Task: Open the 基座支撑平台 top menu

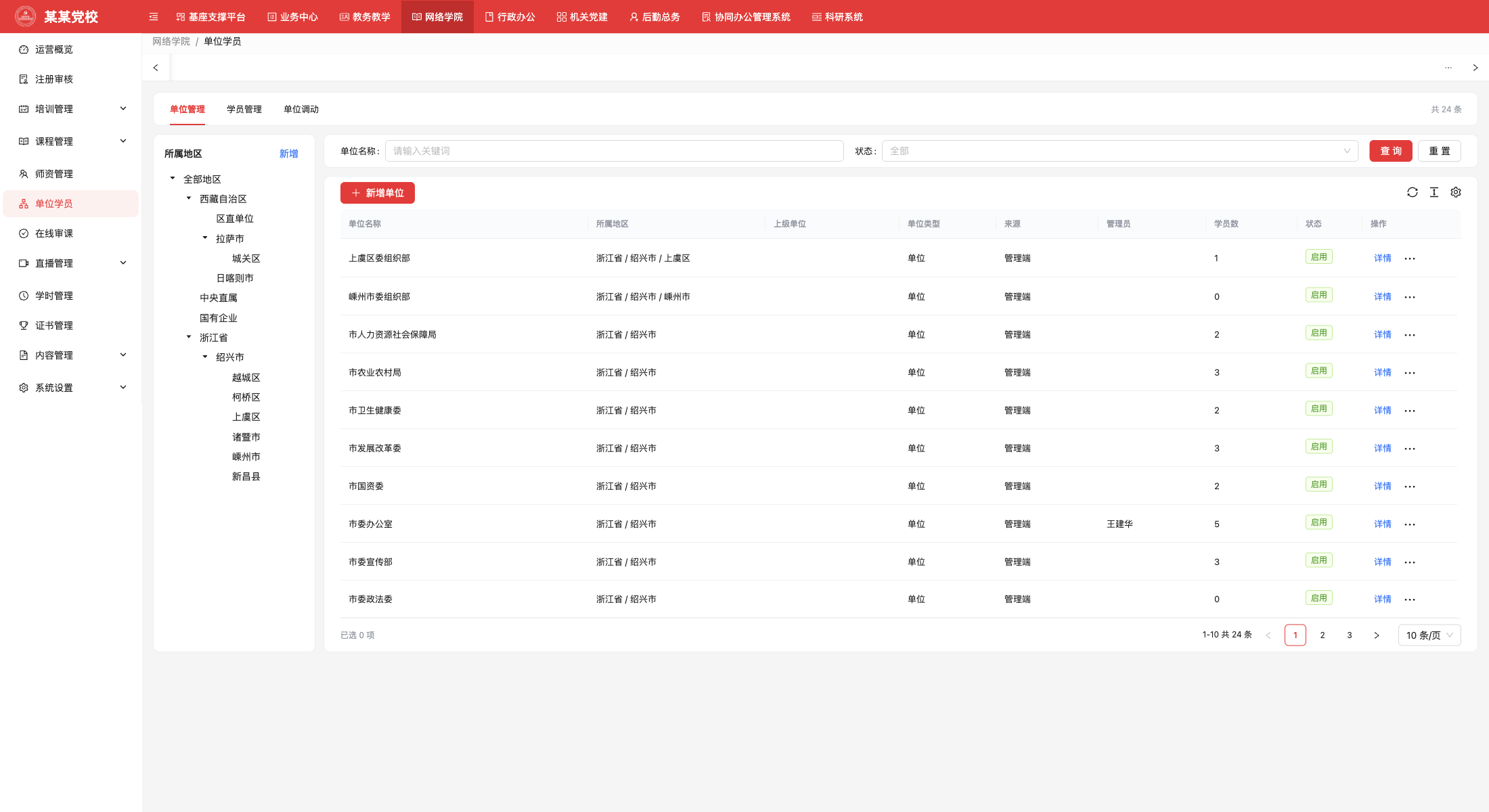Action: pyautogui.click(x=210, y=17)
